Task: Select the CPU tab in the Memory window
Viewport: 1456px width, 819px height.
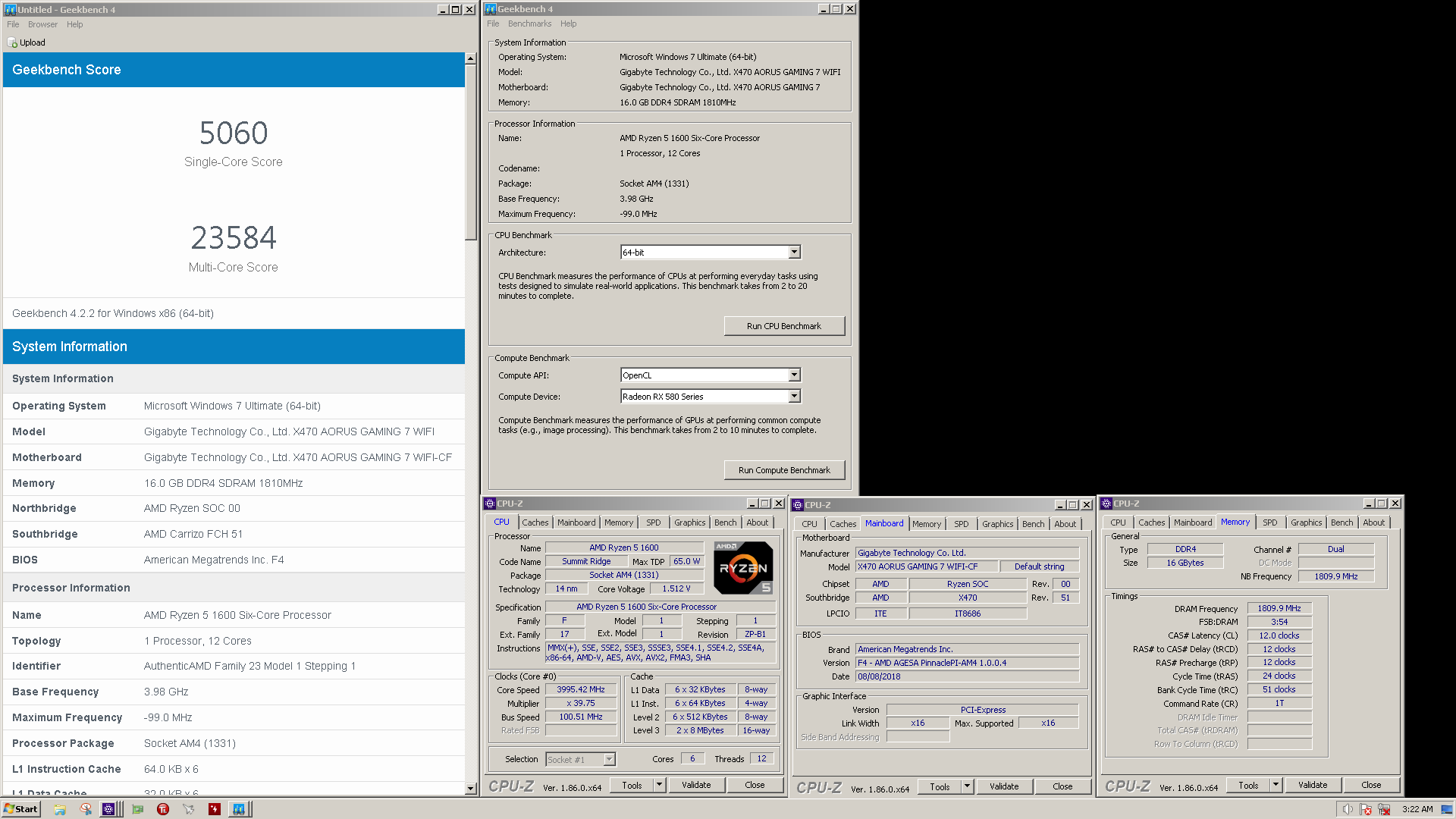Action: click(1118, 522)
